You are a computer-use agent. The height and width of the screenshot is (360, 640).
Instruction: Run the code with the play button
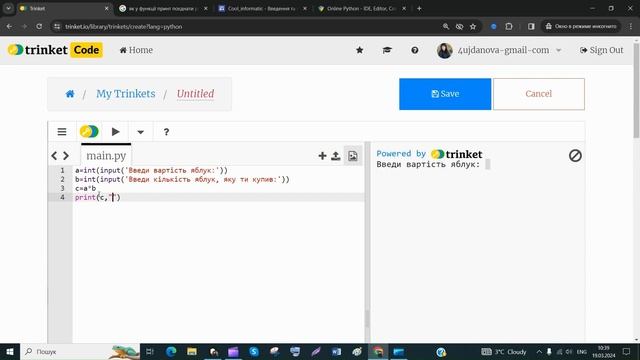pyautogui.click(x=116, y=131)
